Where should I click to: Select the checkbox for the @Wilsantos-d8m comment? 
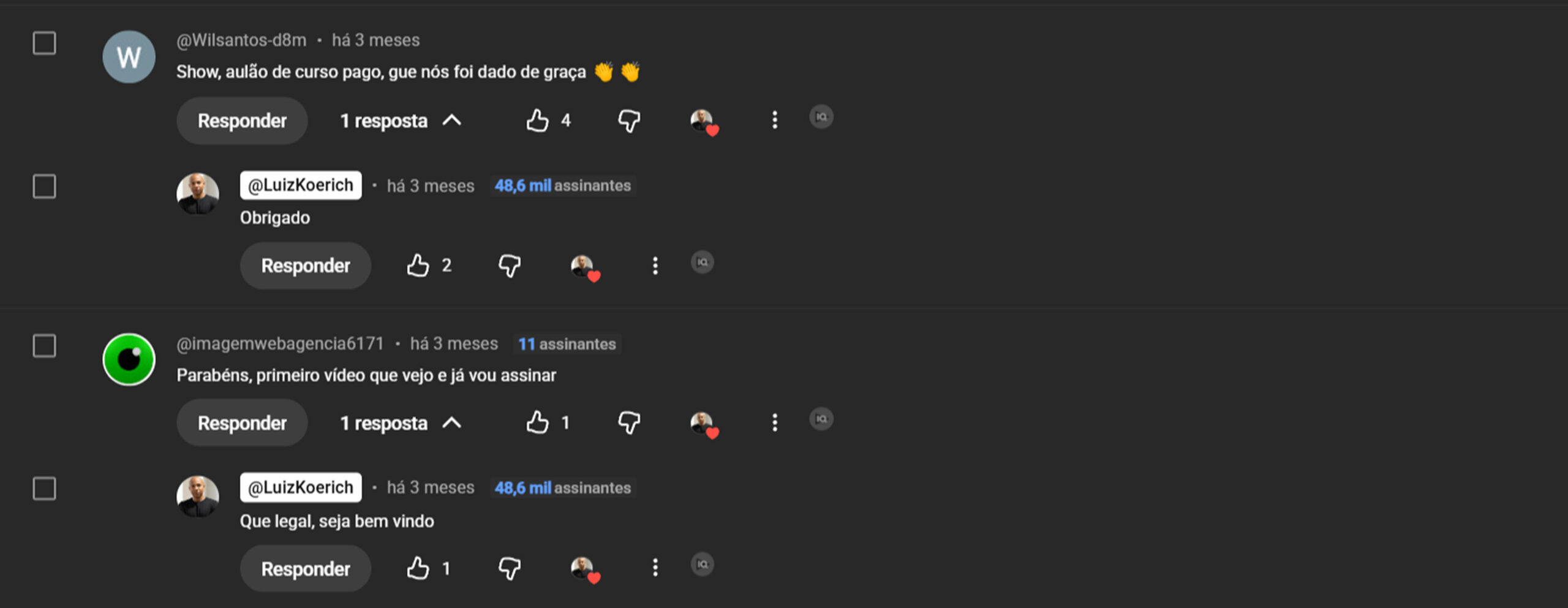coord(44,43)
